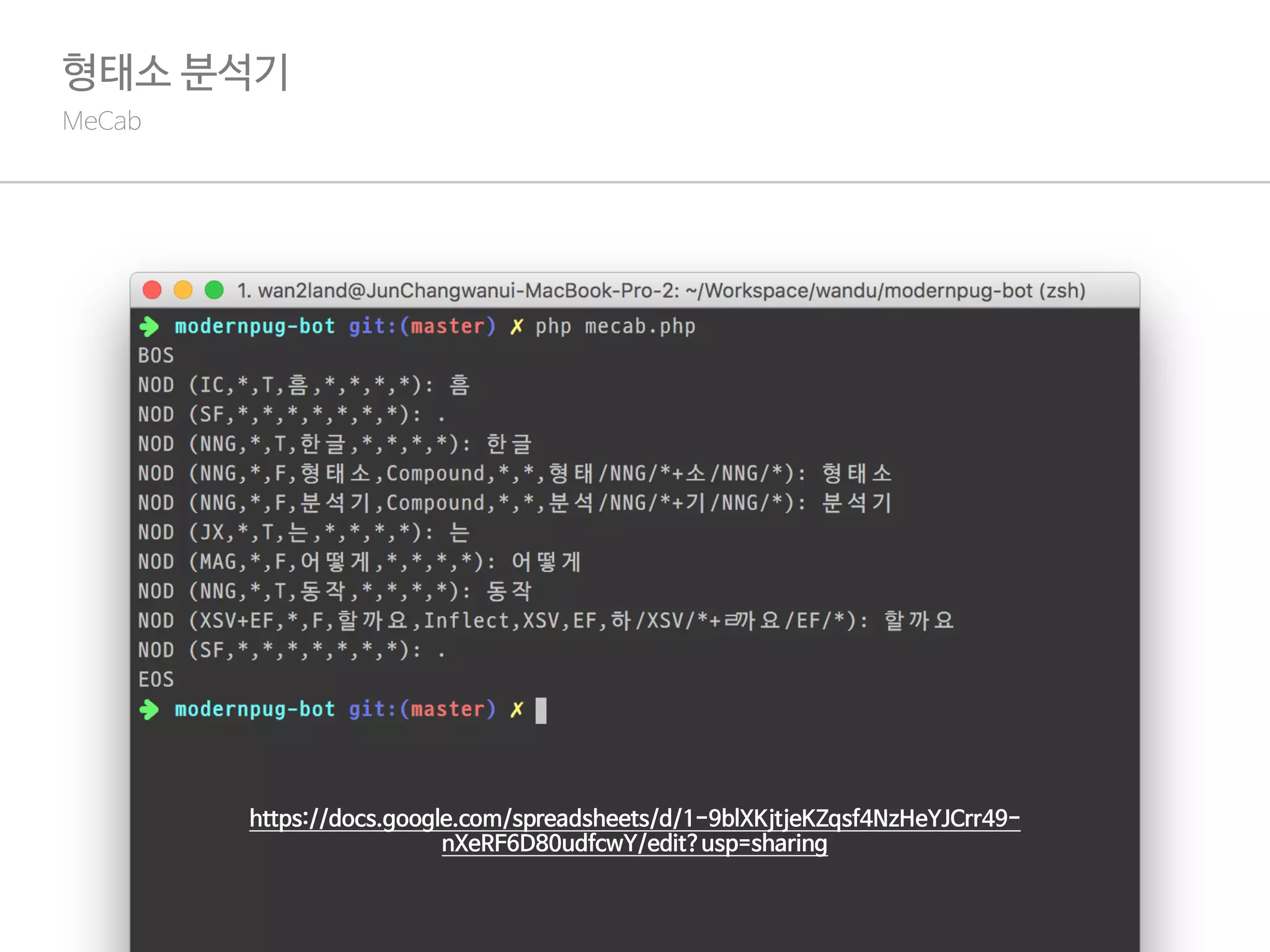Viewport: 1270px width, 952px height.
Task: Click the green prompt arrow on last line
Action: click(x=149, y=710)
